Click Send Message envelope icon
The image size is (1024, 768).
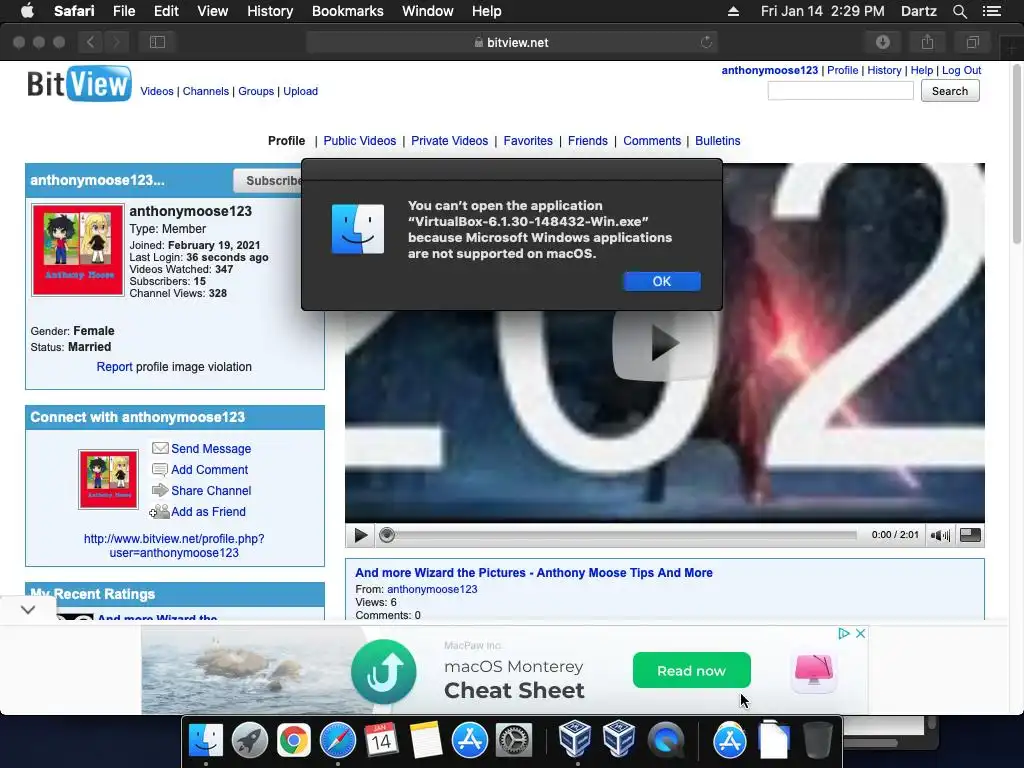[x=160, y=449]
